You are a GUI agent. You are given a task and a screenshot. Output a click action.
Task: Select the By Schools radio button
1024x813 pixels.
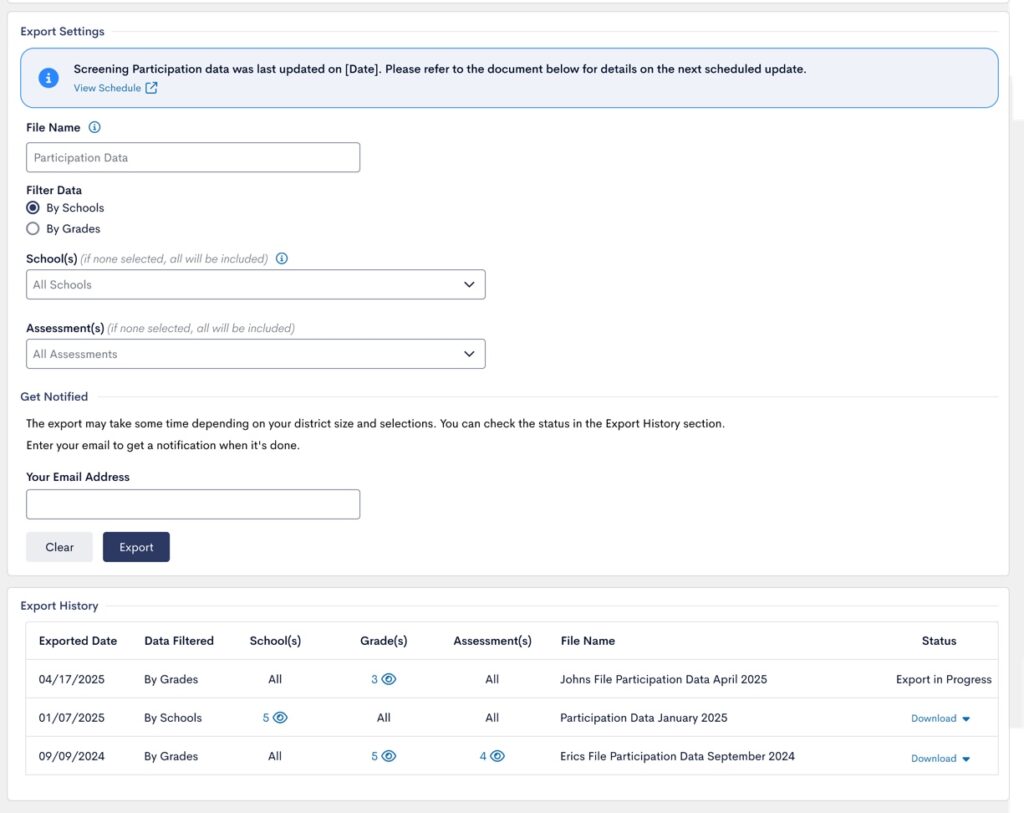[x=33, y=207]
